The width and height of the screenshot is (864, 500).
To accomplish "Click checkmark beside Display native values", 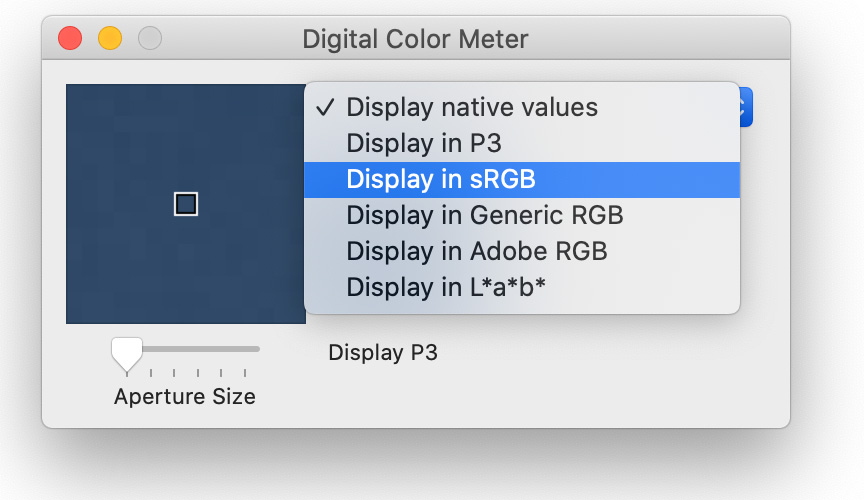I will (x=325, y=107).
